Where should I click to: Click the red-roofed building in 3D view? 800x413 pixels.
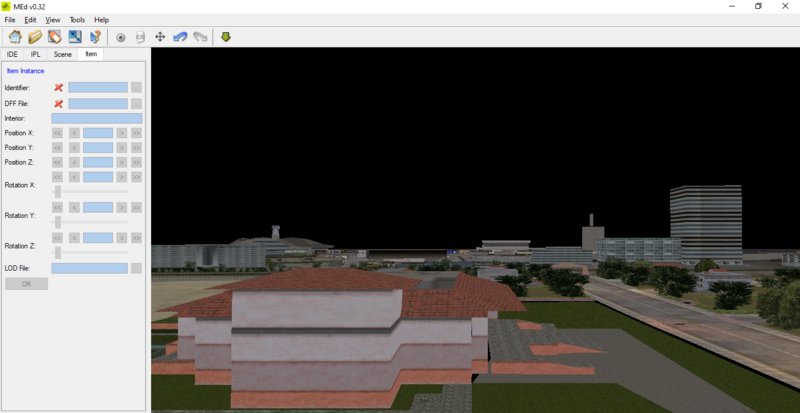337,337
